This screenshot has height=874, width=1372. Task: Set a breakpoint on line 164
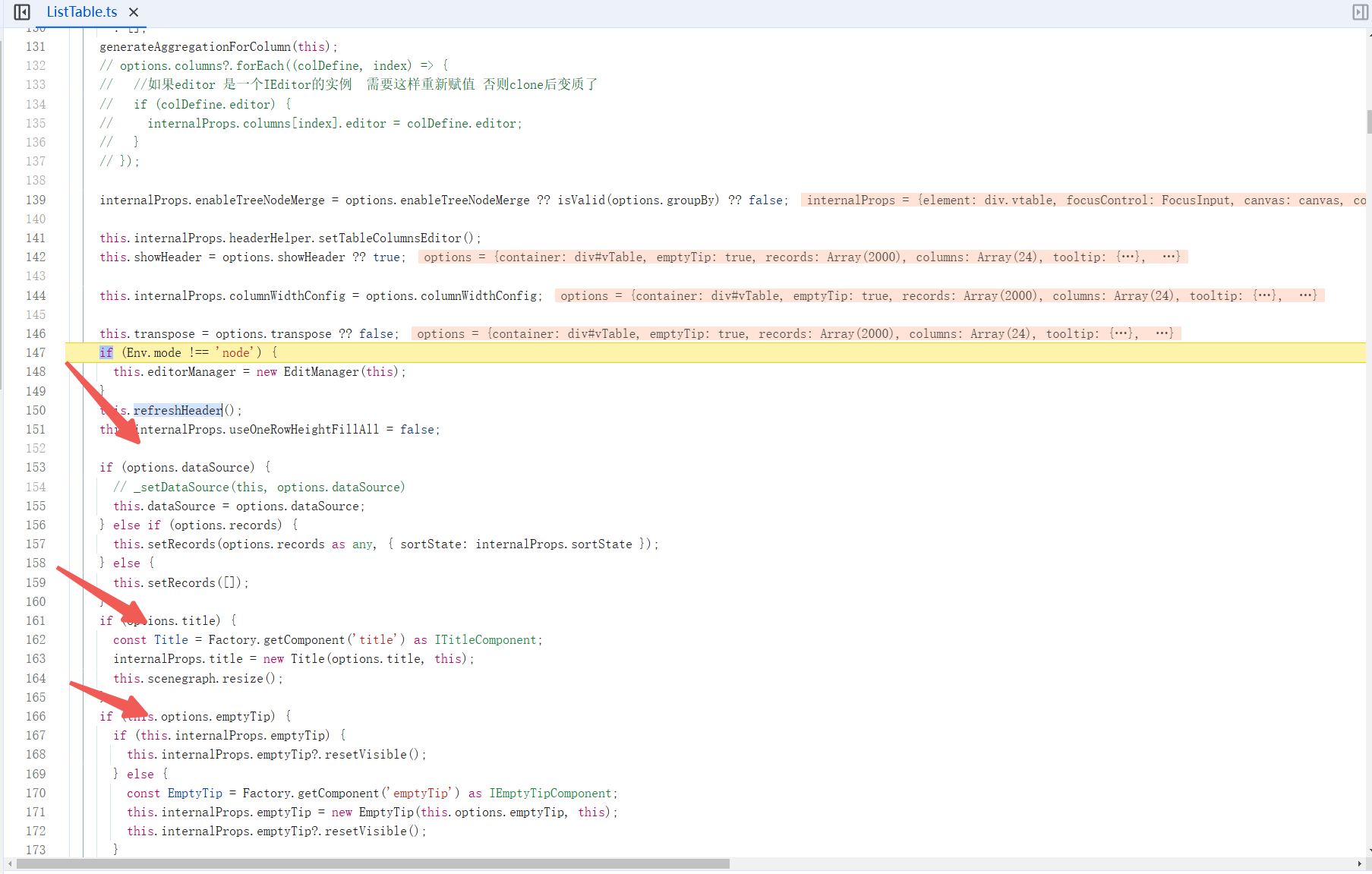point(36,678)
